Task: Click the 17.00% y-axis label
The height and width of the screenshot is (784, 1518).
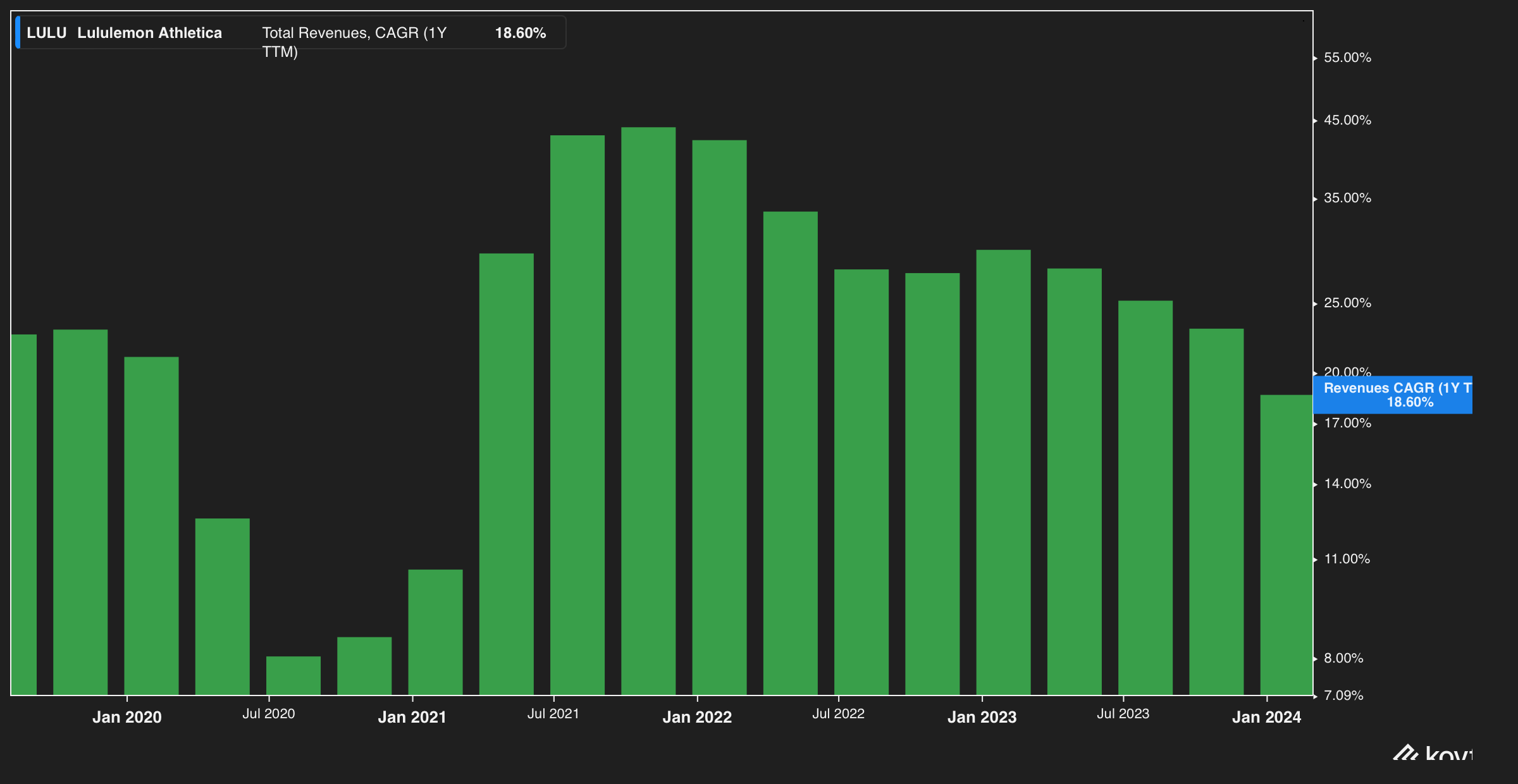Action: pyautogui.click(x=1347, y=423)
